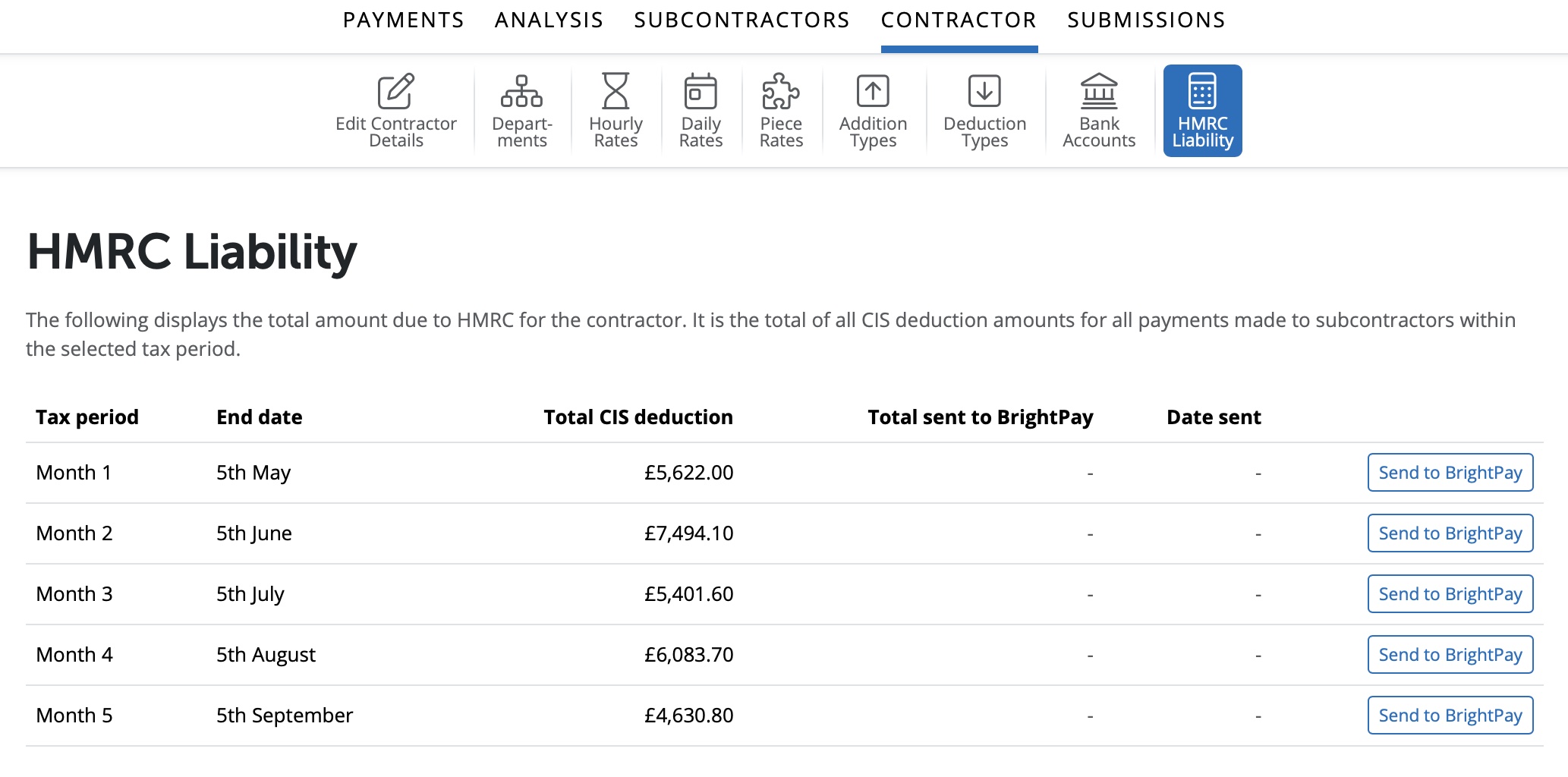
Task: Switch to the Analysis tab
Action: point(549,20)
